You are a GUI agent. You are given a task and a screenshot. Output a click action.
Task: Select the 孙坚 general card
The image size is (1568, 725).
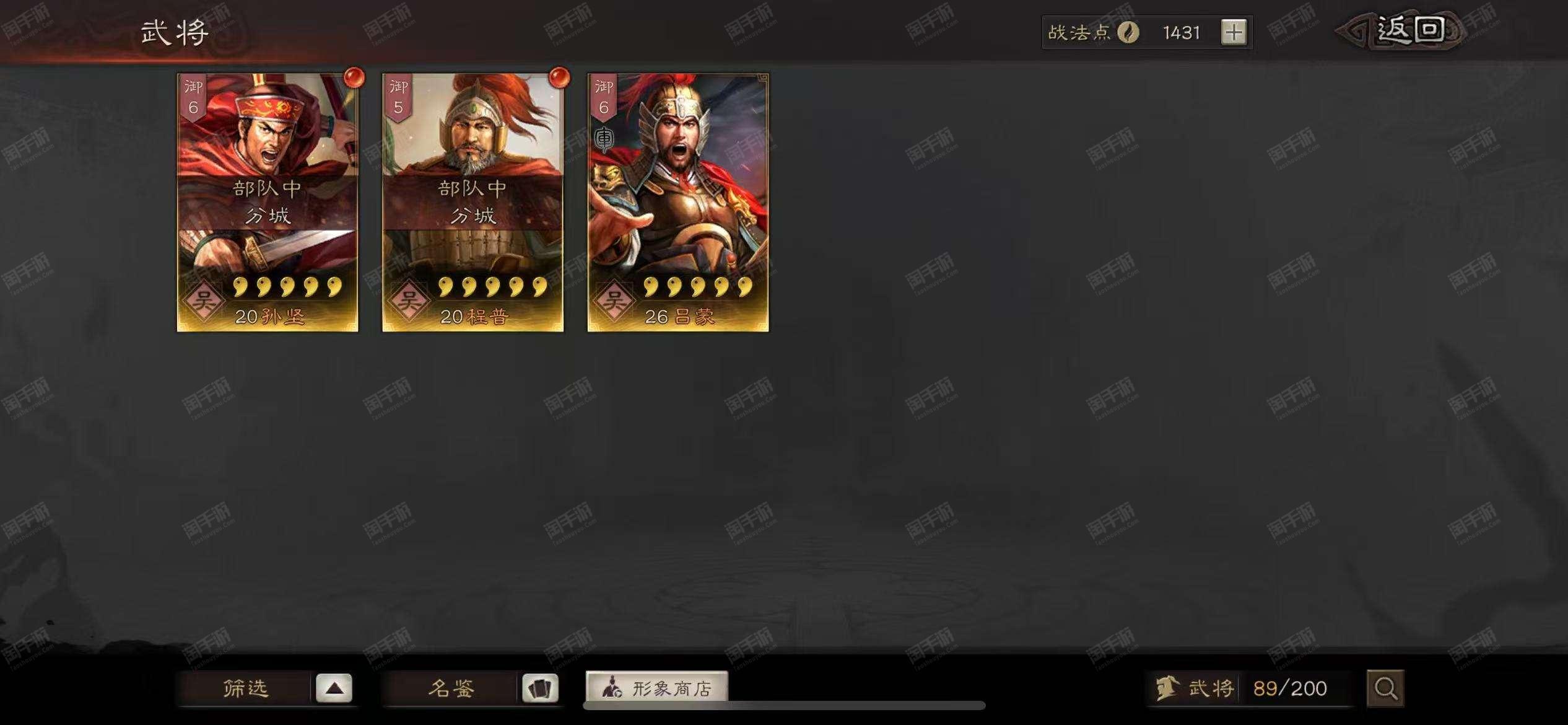click(268, 203)
